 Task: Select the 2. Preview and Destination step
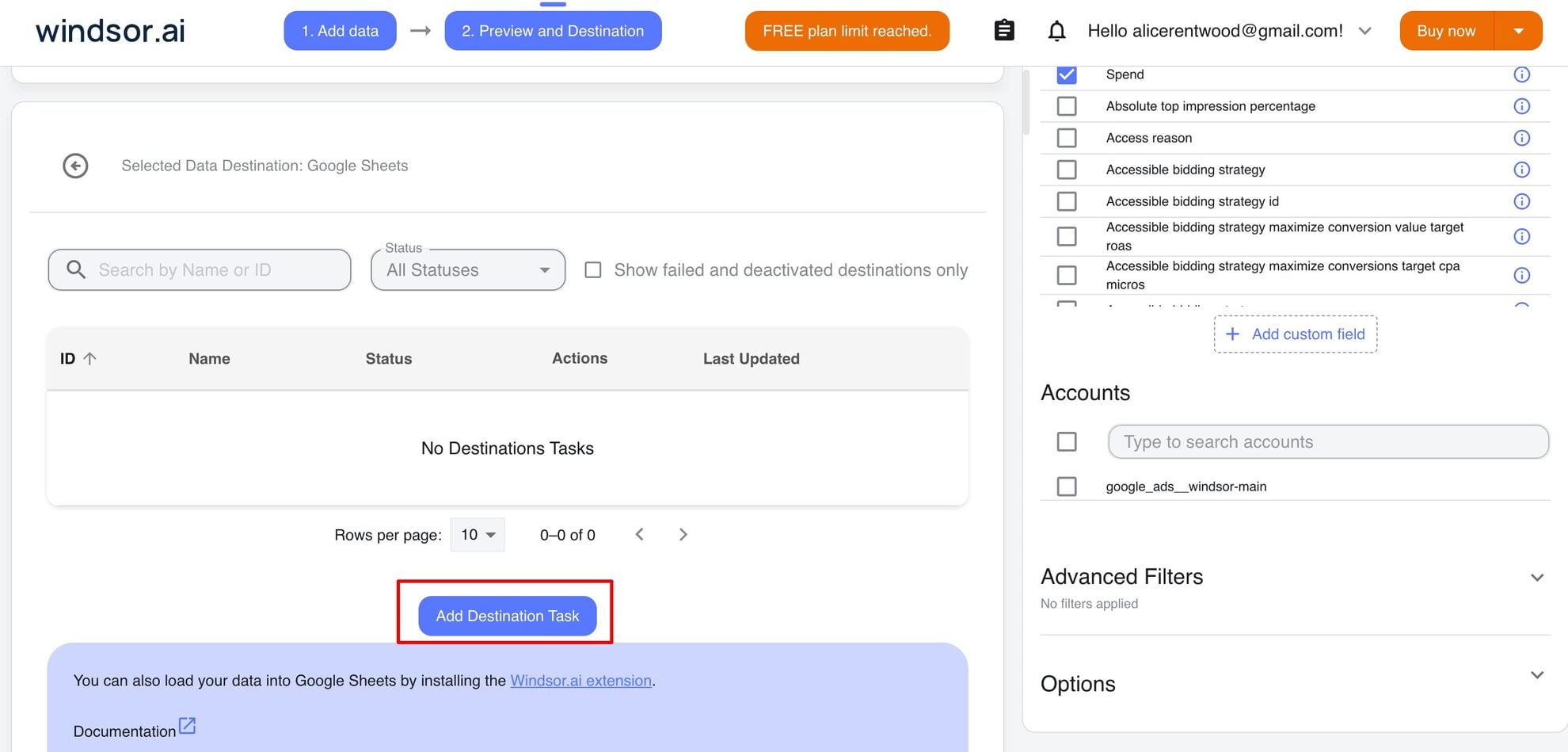(553, 30)
